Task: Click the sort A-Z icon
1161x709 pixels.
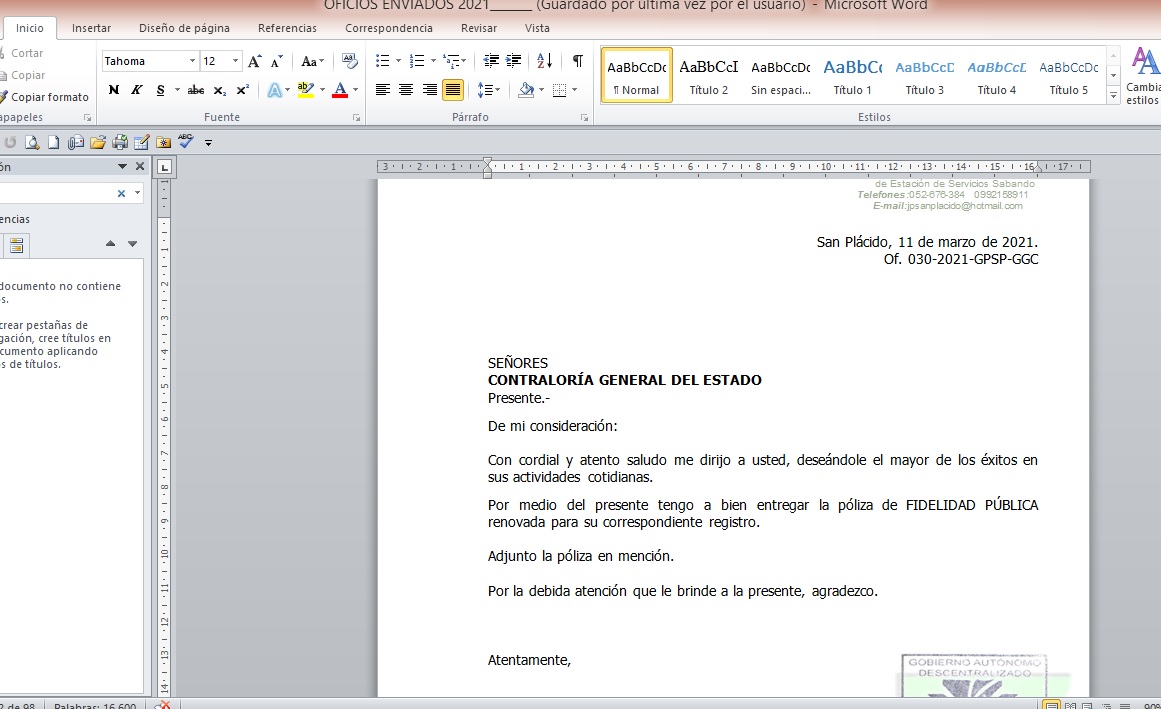Action: click(x=544, y=61)
